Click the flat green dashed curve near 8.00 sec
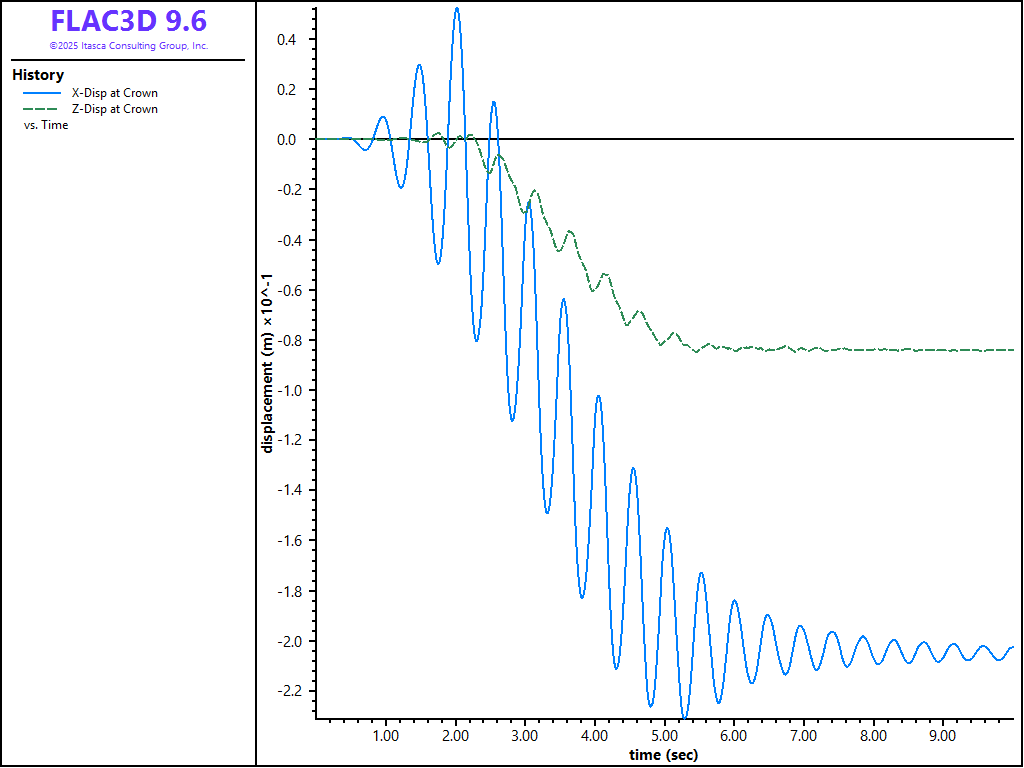Viewport: 1024px width, 768px height. pyautogui.click(x=873, y=350)
